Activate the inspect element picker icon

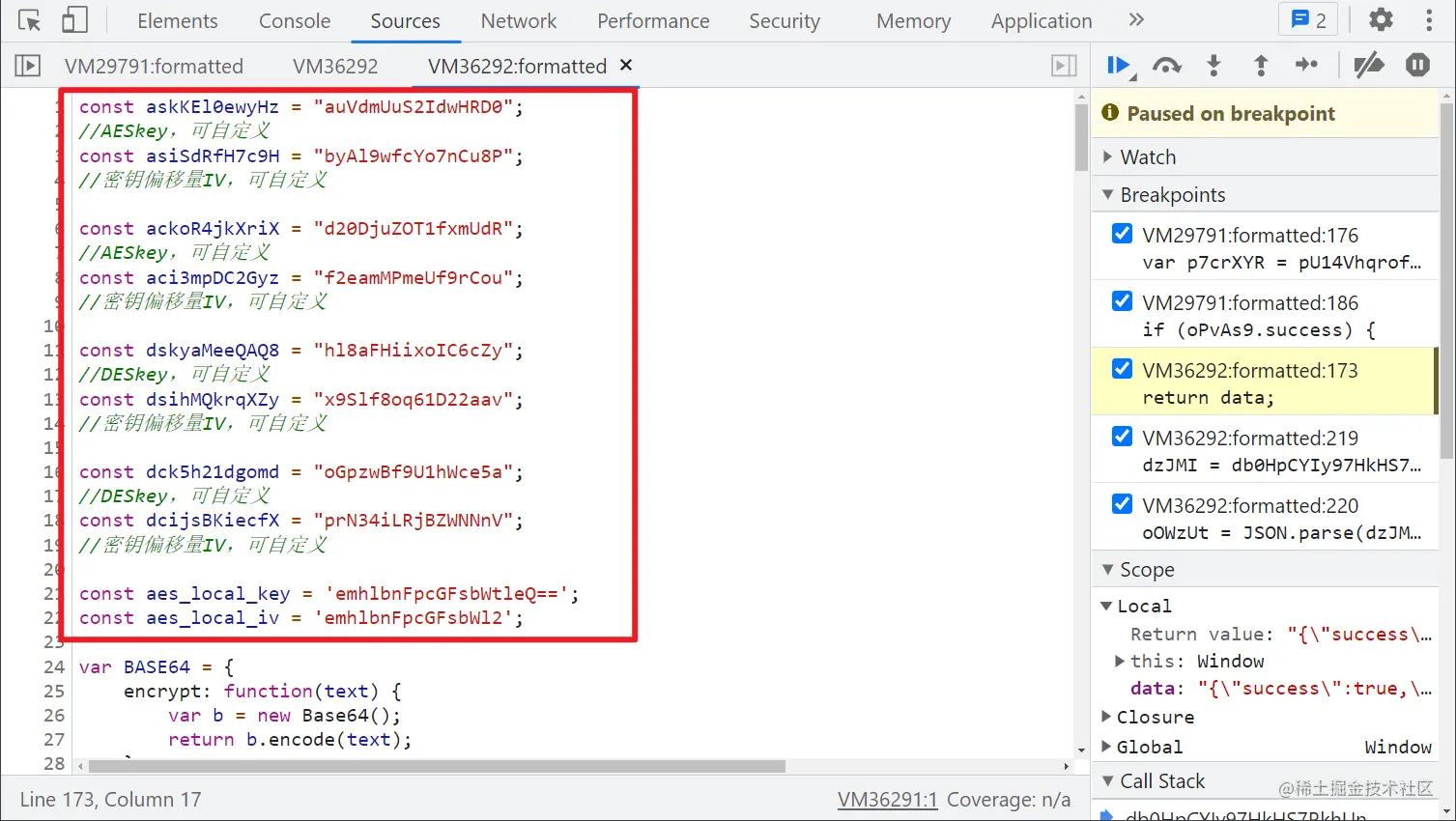(x=30, y=20)
